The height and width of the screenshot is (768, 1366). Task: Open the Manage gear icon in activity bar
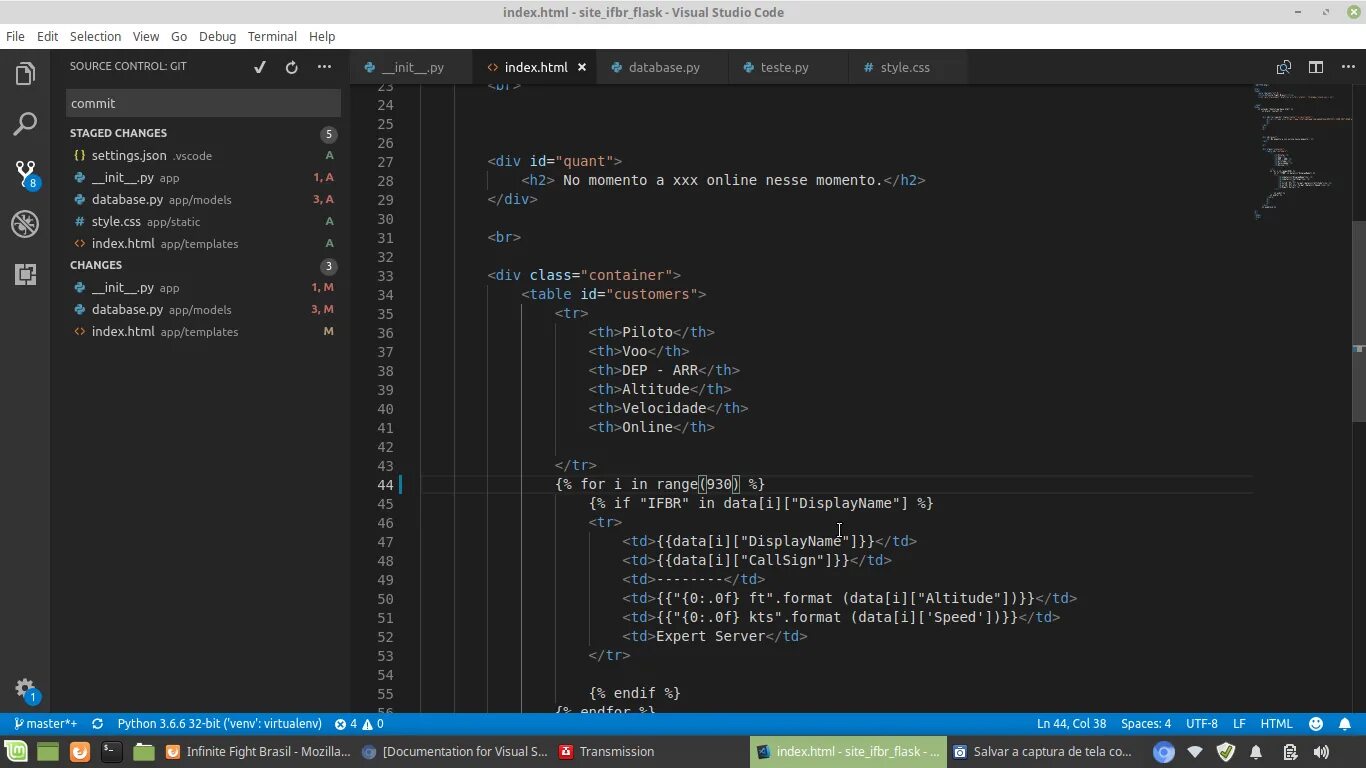click(x=25, y=689)
